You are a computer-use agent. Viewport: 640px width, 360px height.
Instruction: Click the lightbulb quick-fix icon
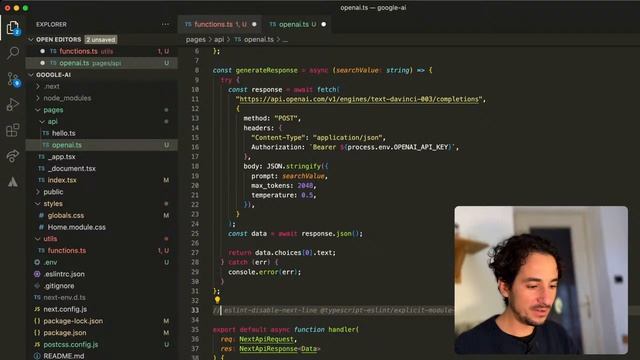point(217,300)
